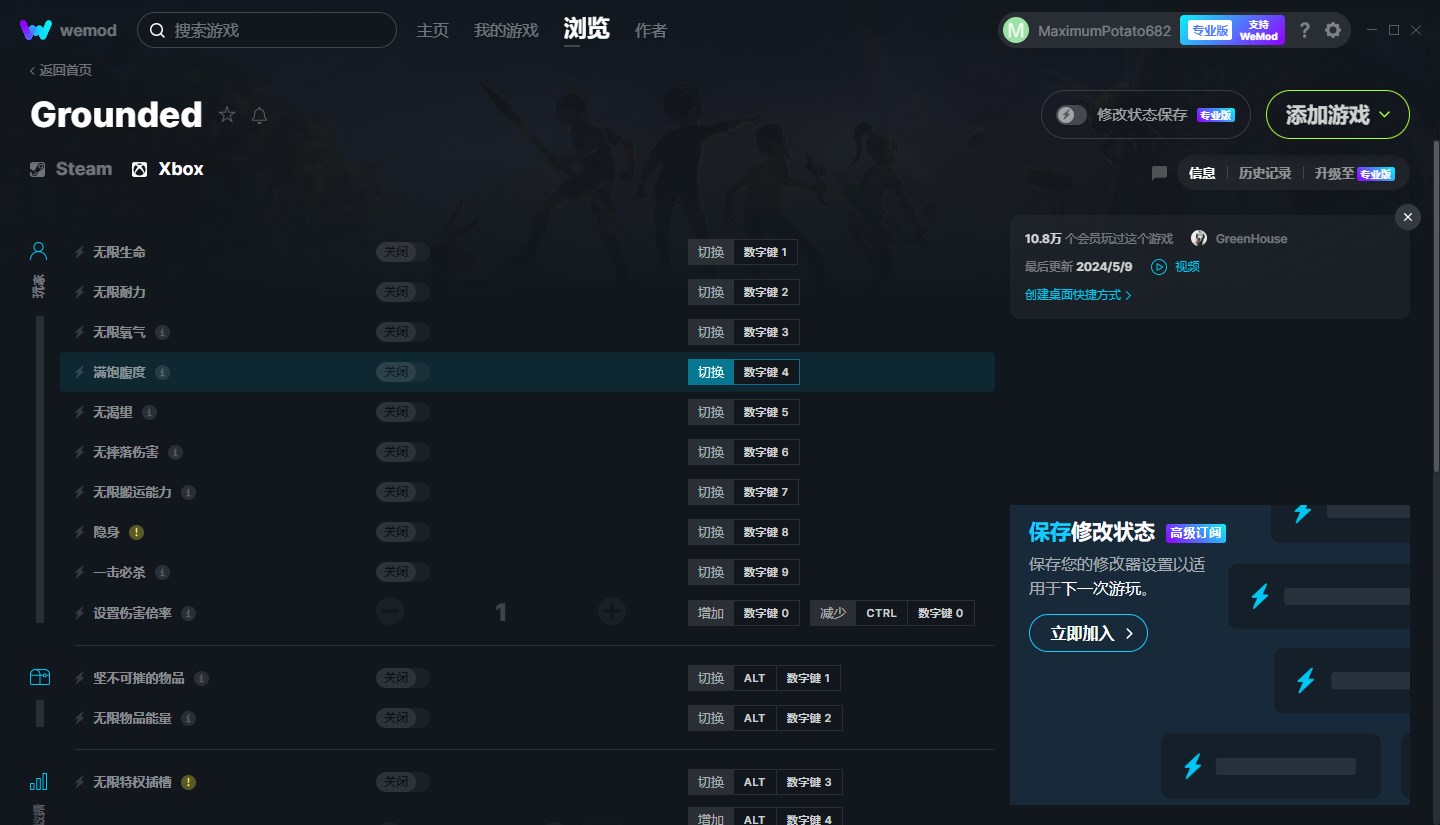Open the 历史记录 tab
Image resolution: width=1440 pixels, height=825 pixels.
[1265, 173]
